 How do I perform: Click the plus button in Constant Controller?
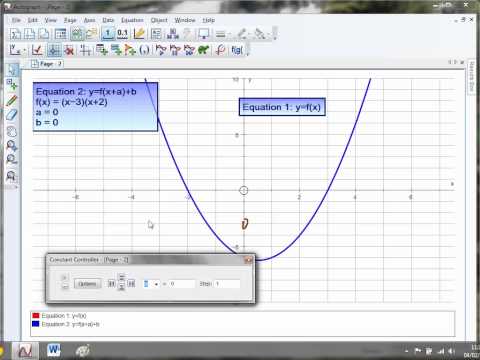pos(65,277)
